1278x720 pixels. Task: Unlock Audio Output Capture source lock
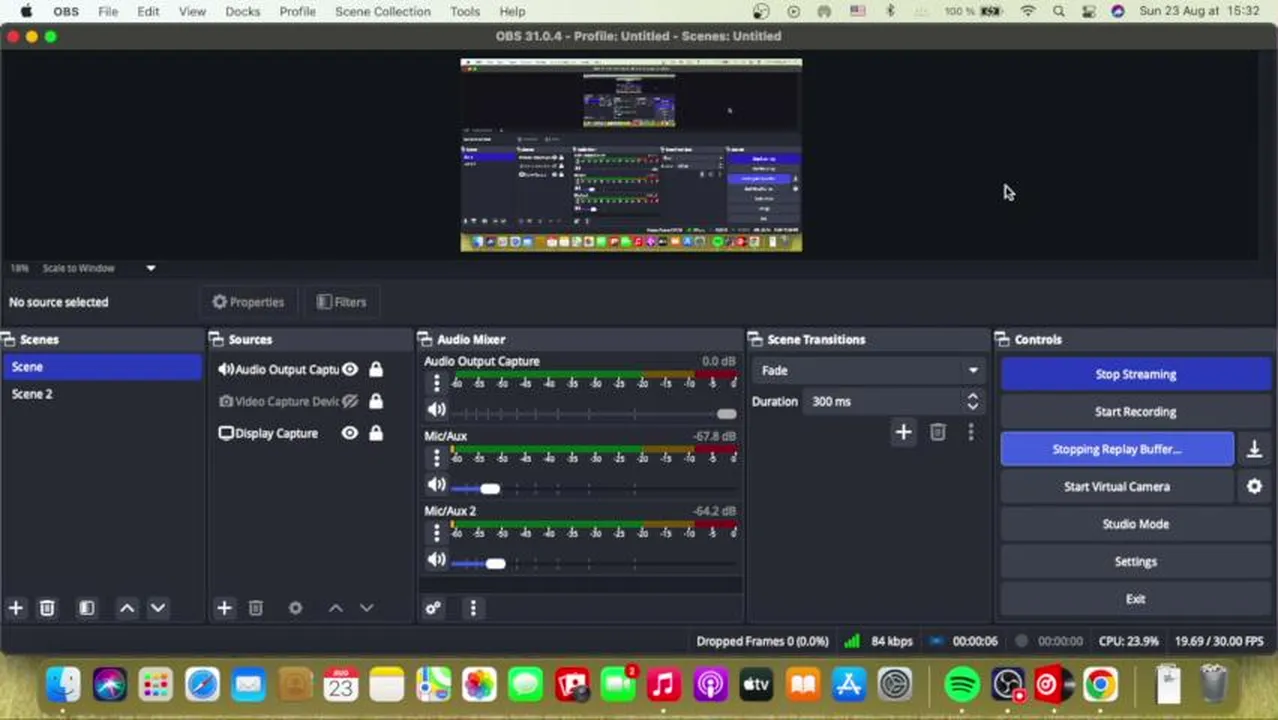point(376,370)
